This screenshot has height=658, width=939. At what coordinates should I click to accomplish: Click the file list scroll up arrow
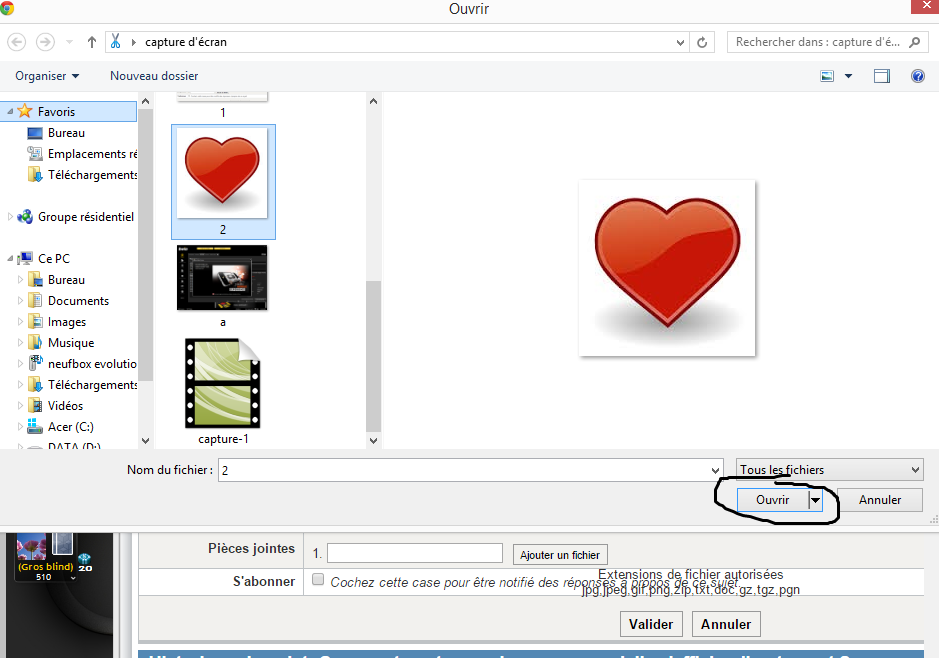(x=373, y=101)
